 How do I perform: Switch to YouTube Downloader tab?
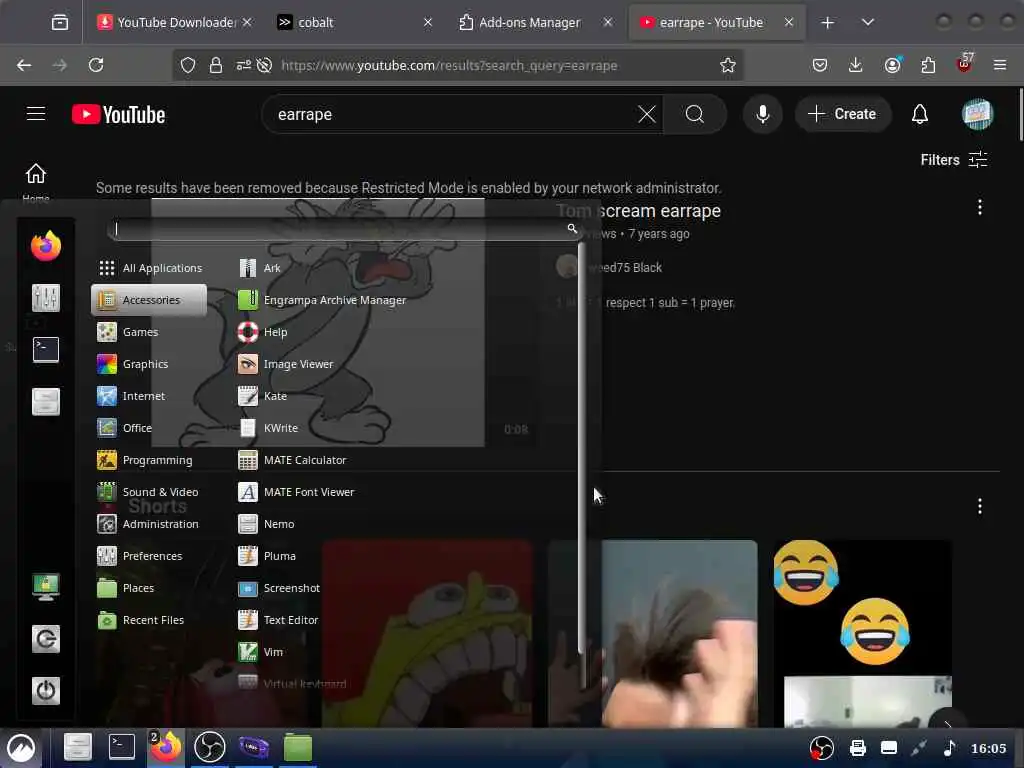point(173,22)
